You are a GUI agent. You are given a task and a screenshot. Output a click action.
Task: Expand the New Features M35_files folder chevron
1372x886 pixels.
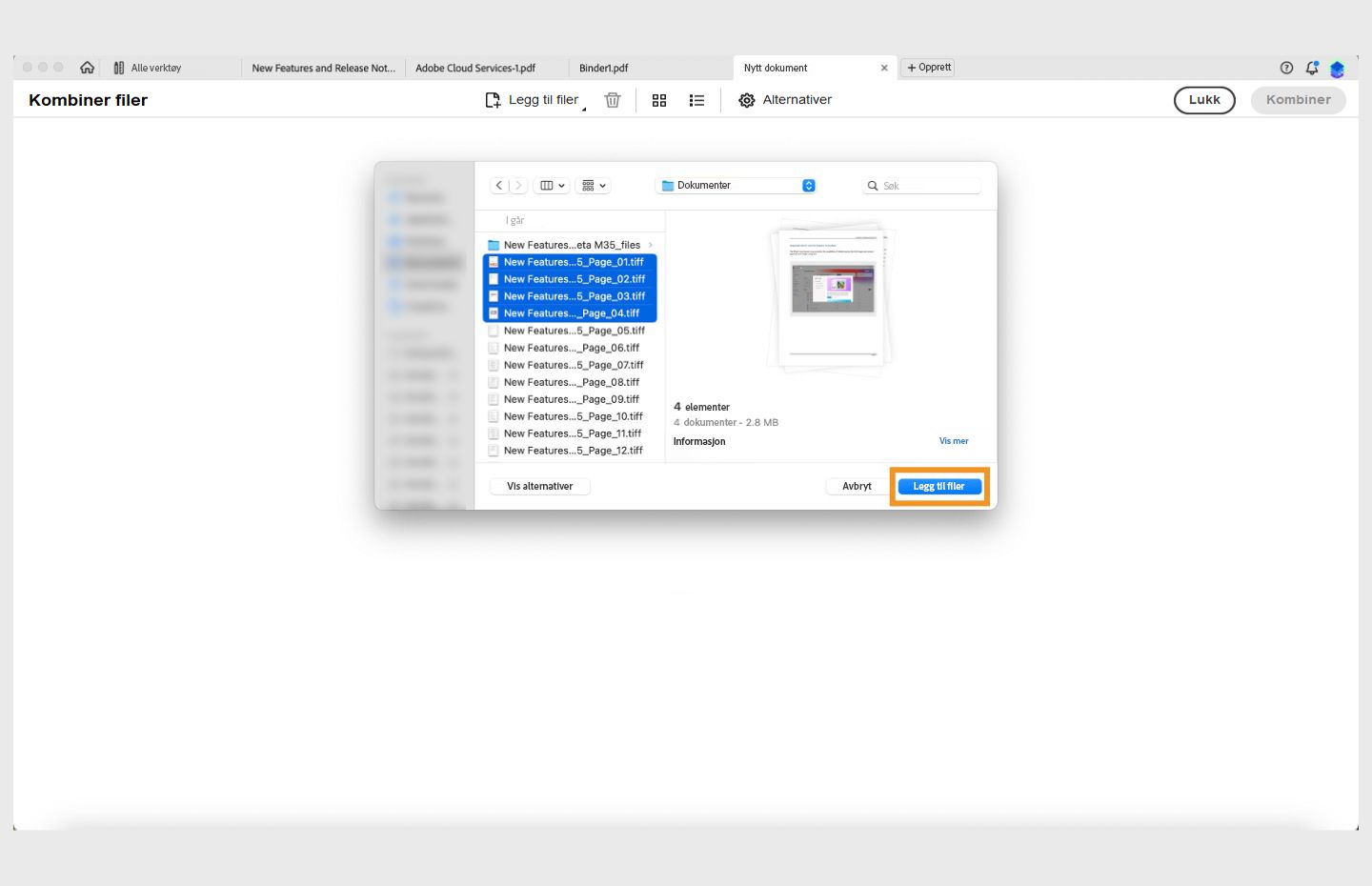click(651, 245)
